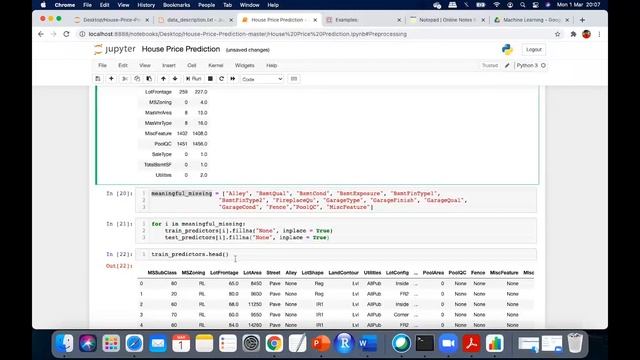Cut selected cells with scissors icon

[125, 79]
